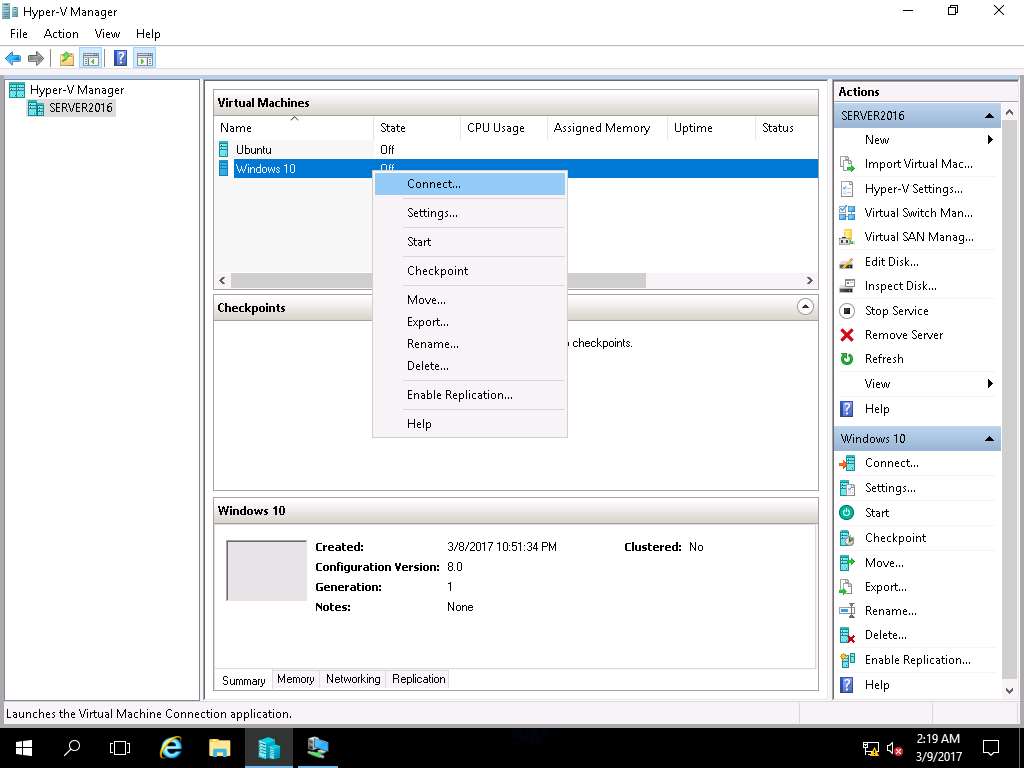
Task: Click the Connect icon under Windows 10 actions
Action: (x=847, y=463)
